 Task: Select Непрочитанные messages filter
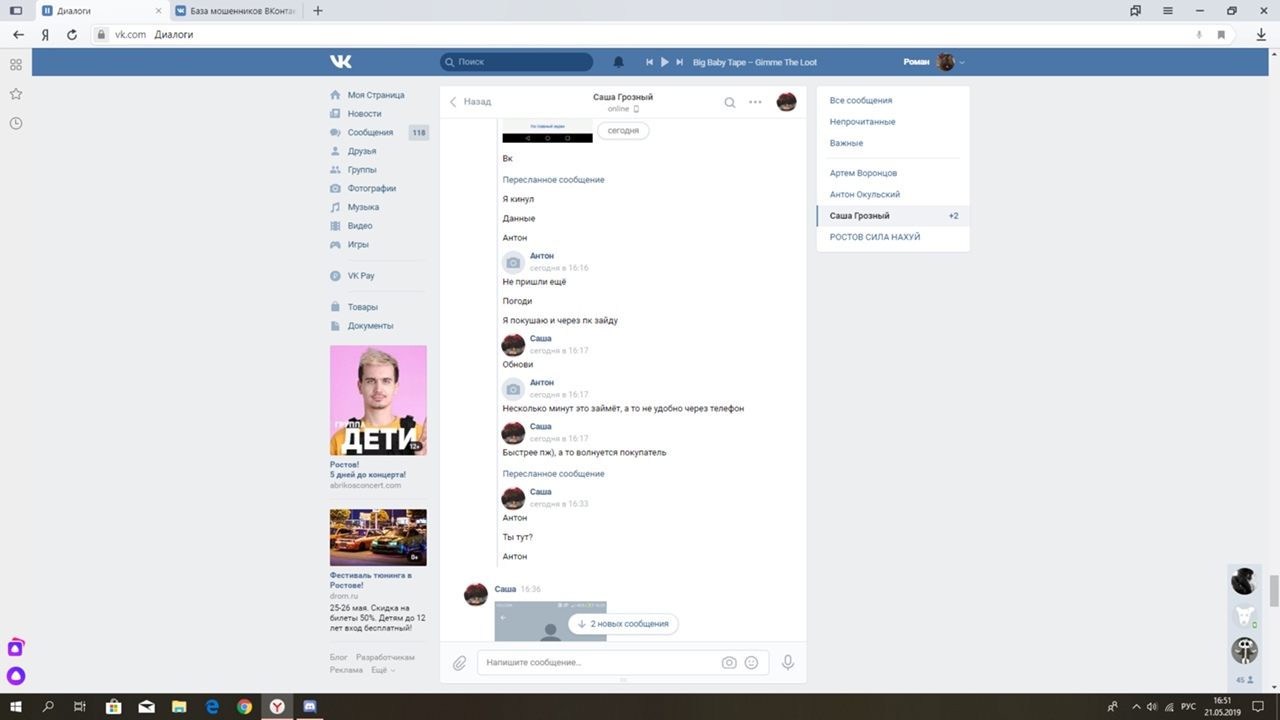(x=862, y=122)
